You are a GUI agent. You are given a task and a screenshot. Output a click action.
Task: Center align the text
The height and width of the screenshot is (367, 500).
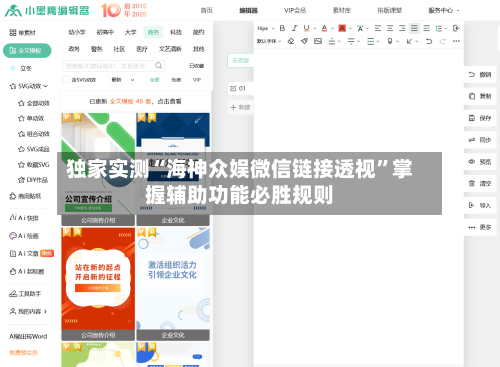tap(390, 28)
